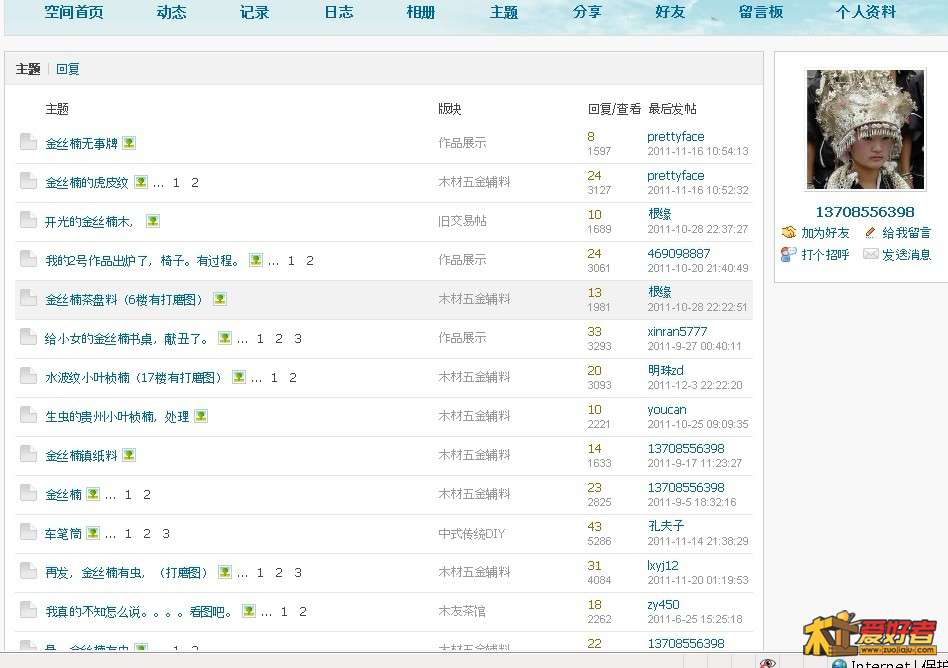Select 留言板 in the top navigation
The width and height of the screenshot is (948, 668).
point(761,13)
